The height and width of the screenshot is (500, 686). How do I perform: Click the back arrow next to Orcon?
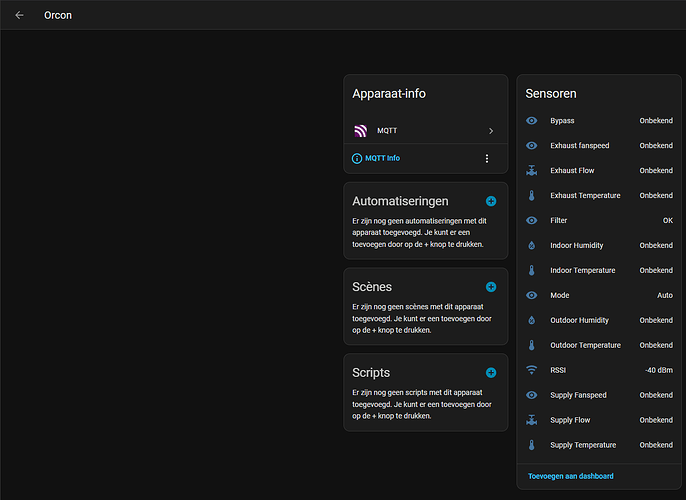pyautogui.click(x=19, y=15)
